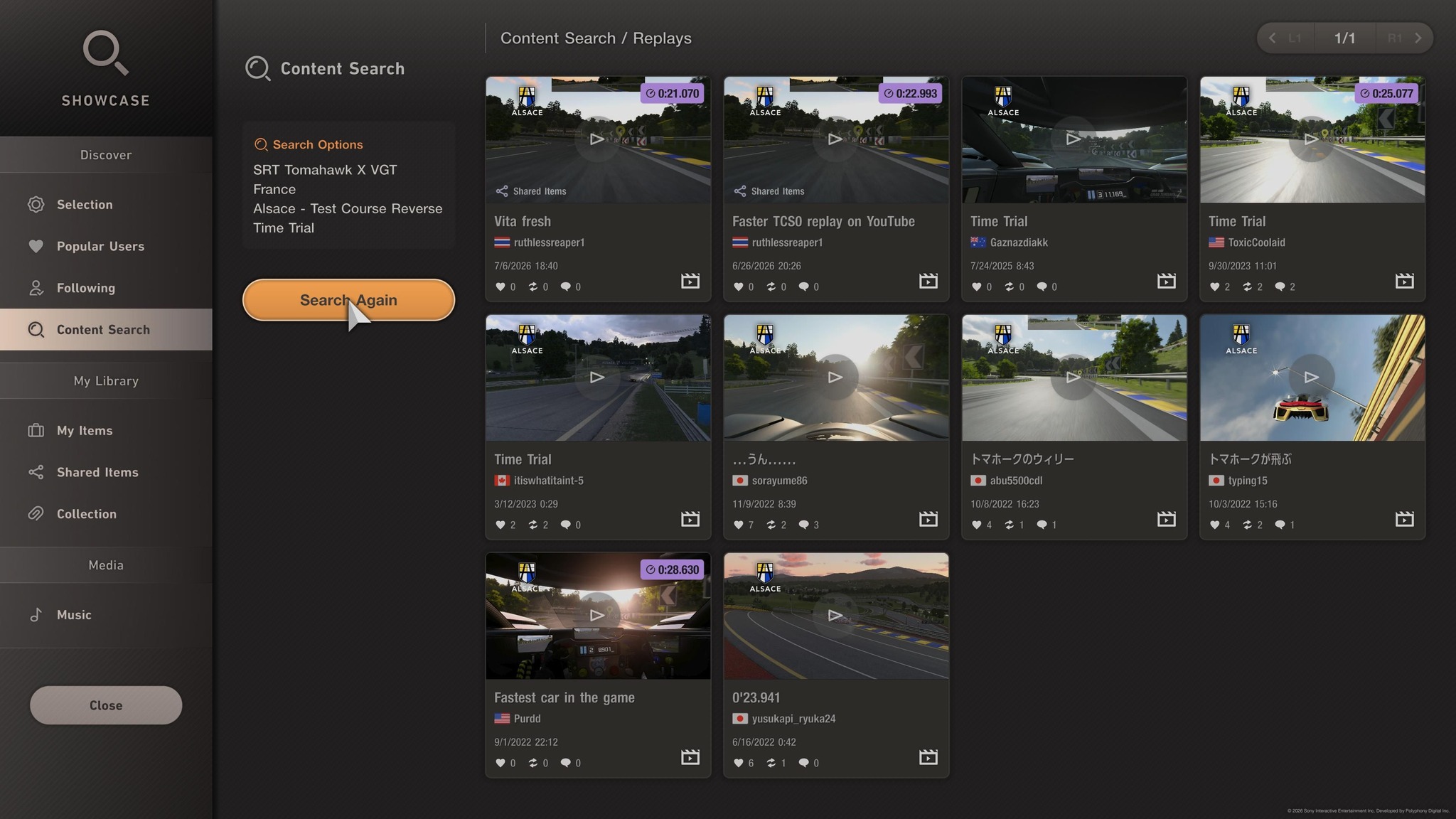Close the Showcase menu
Viewport: 1456px width, 819px height.
tap(106, 705)
